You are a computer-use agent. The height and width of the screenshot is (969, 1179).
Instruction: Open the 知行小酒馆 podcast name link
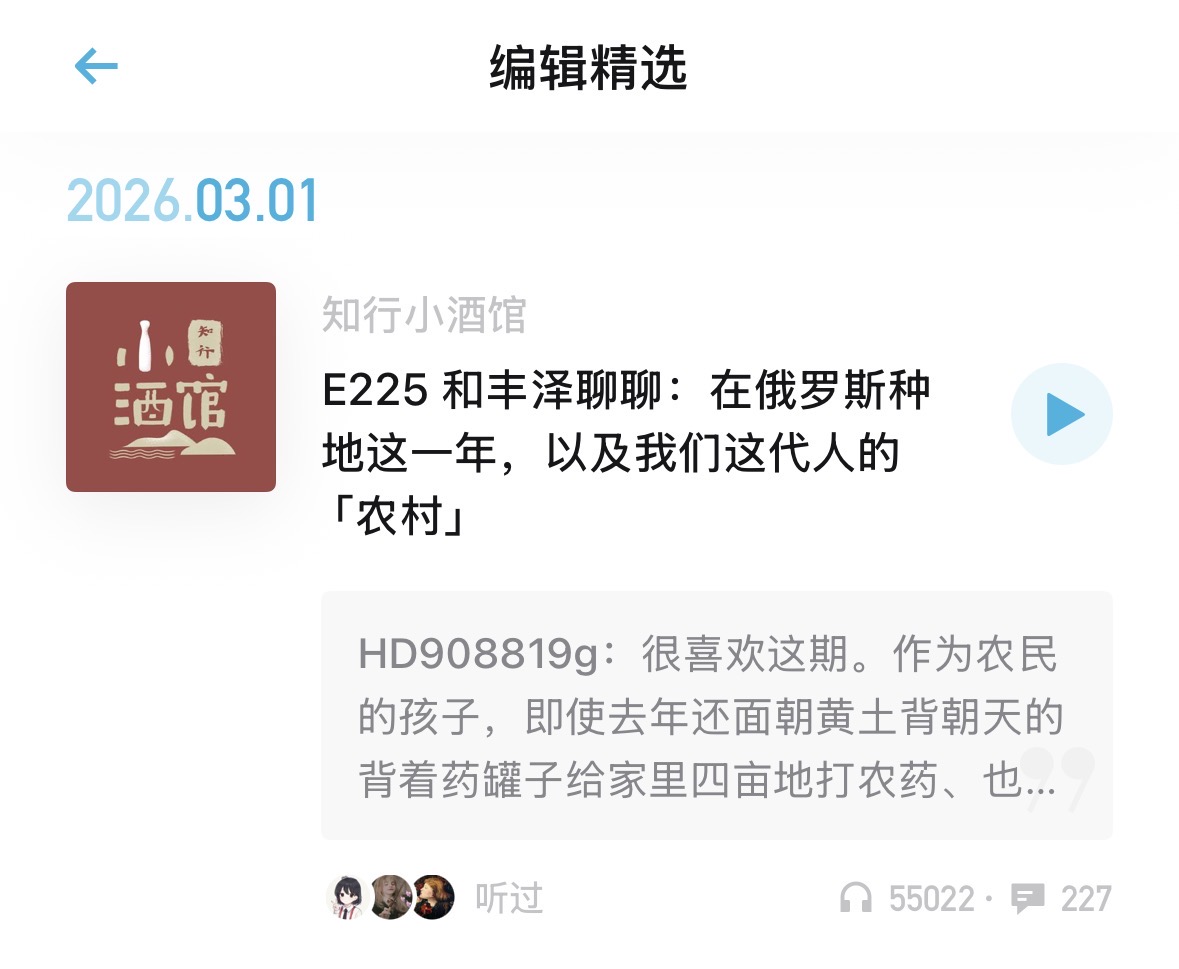(x=423, y=314)
